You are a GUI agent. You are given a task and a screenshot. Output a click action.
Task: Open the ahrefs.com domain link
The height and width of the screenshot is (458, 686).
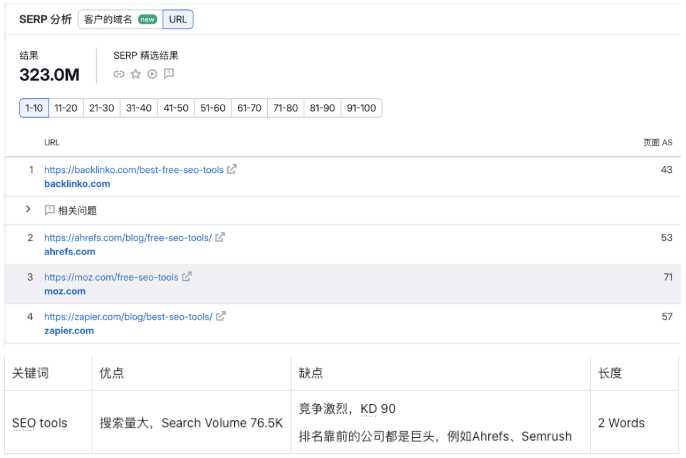tap(70, 252)
